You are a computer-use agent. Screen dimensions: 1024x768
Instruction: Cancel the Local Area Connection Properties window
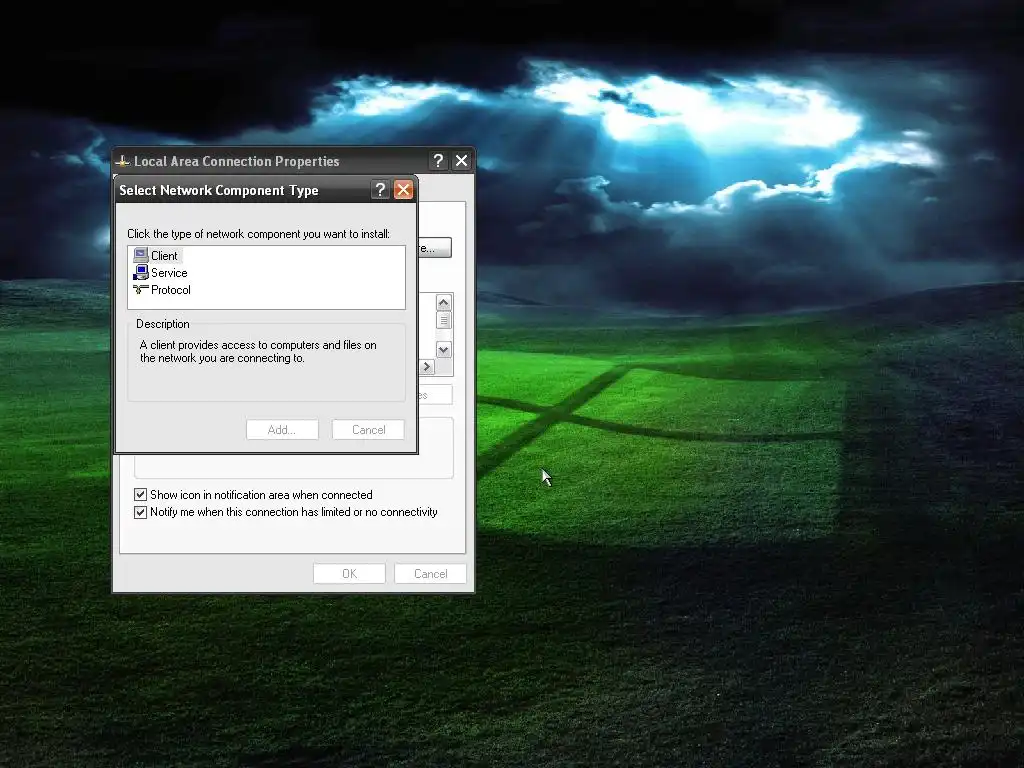[x=430, y=573]
